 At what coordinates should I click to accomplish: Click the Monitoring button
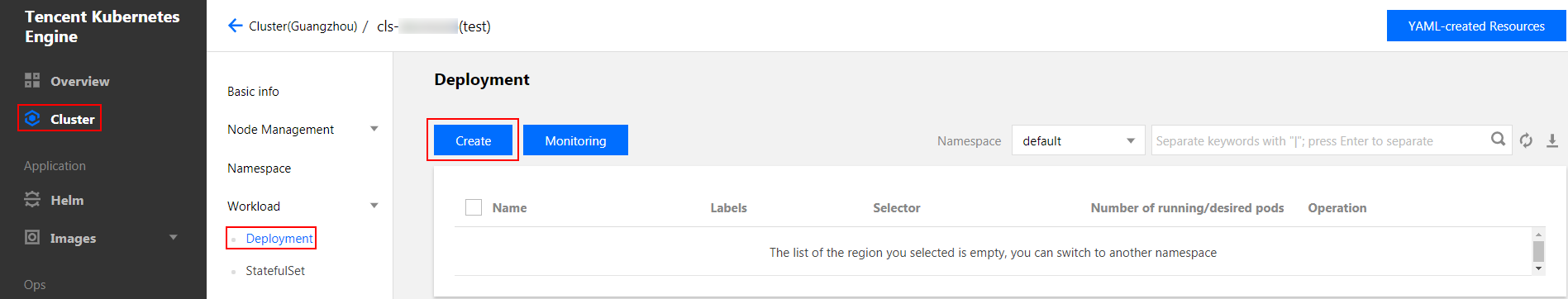575,140
